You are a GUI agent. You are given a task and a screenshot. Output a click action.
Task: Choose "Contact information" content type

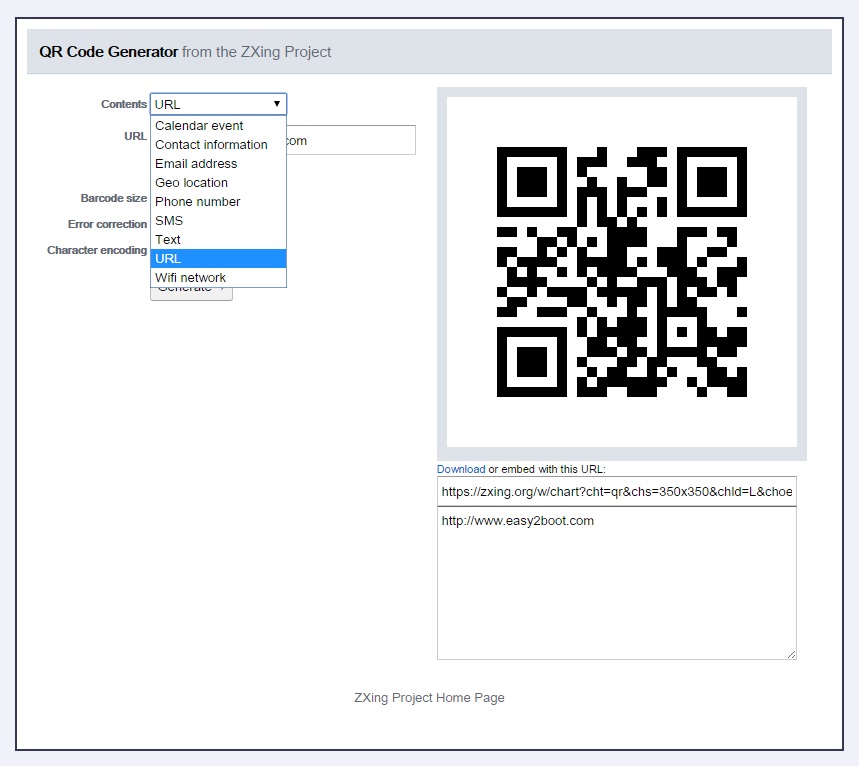[x=211, y=144]
